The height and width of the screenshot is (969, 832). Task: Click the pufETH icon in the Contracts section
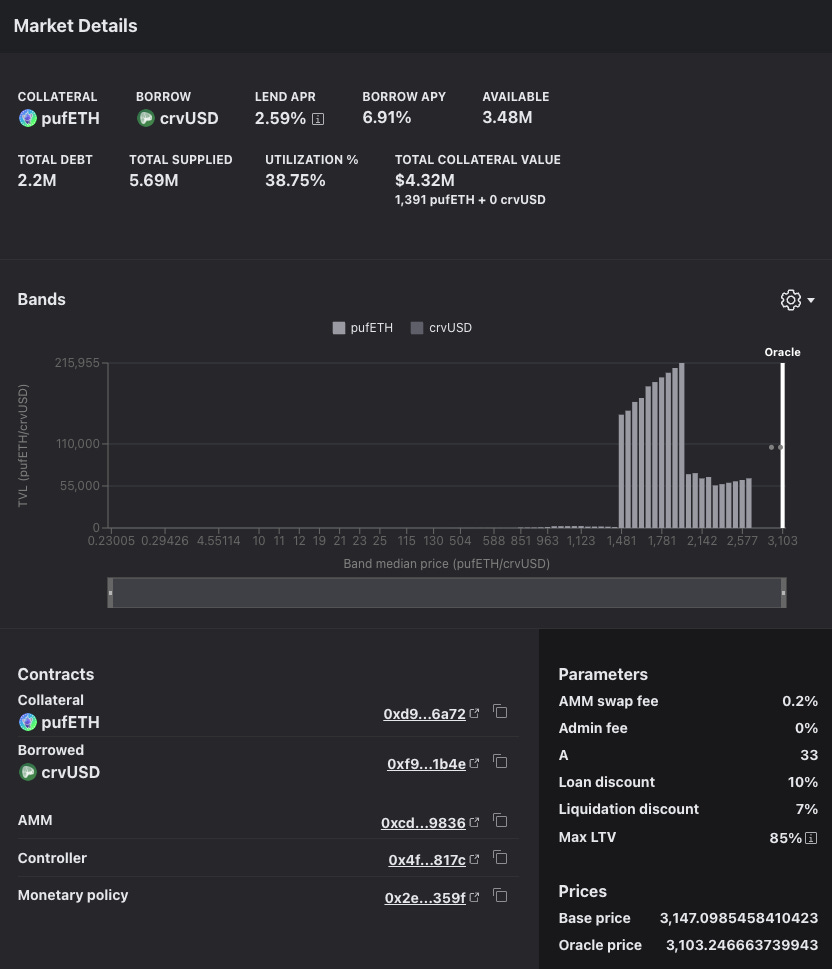coord(28,722)
